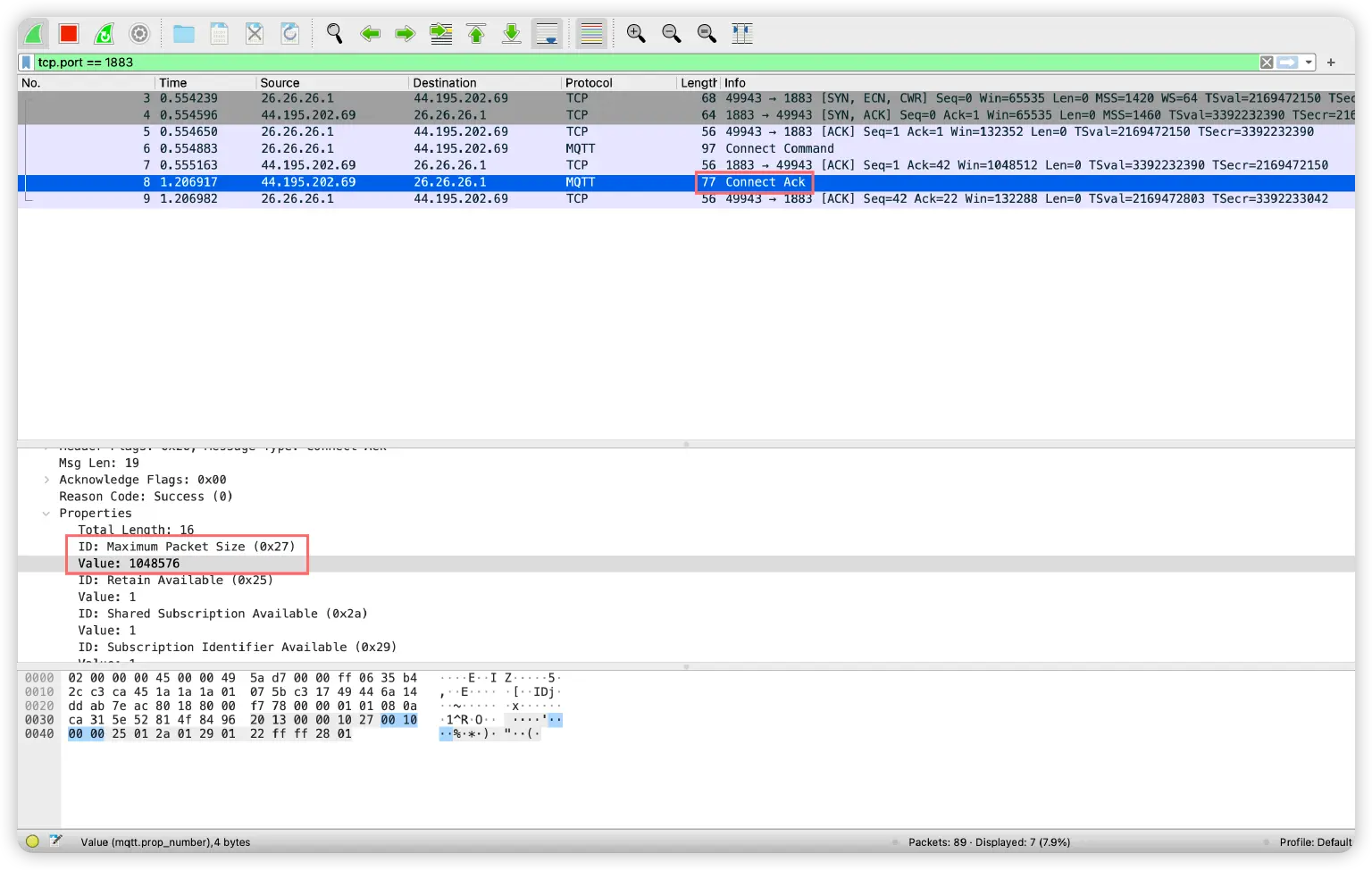1372x870 pixels.
Task: Select the find packet magnifier icon
Action: coord(334,33)
